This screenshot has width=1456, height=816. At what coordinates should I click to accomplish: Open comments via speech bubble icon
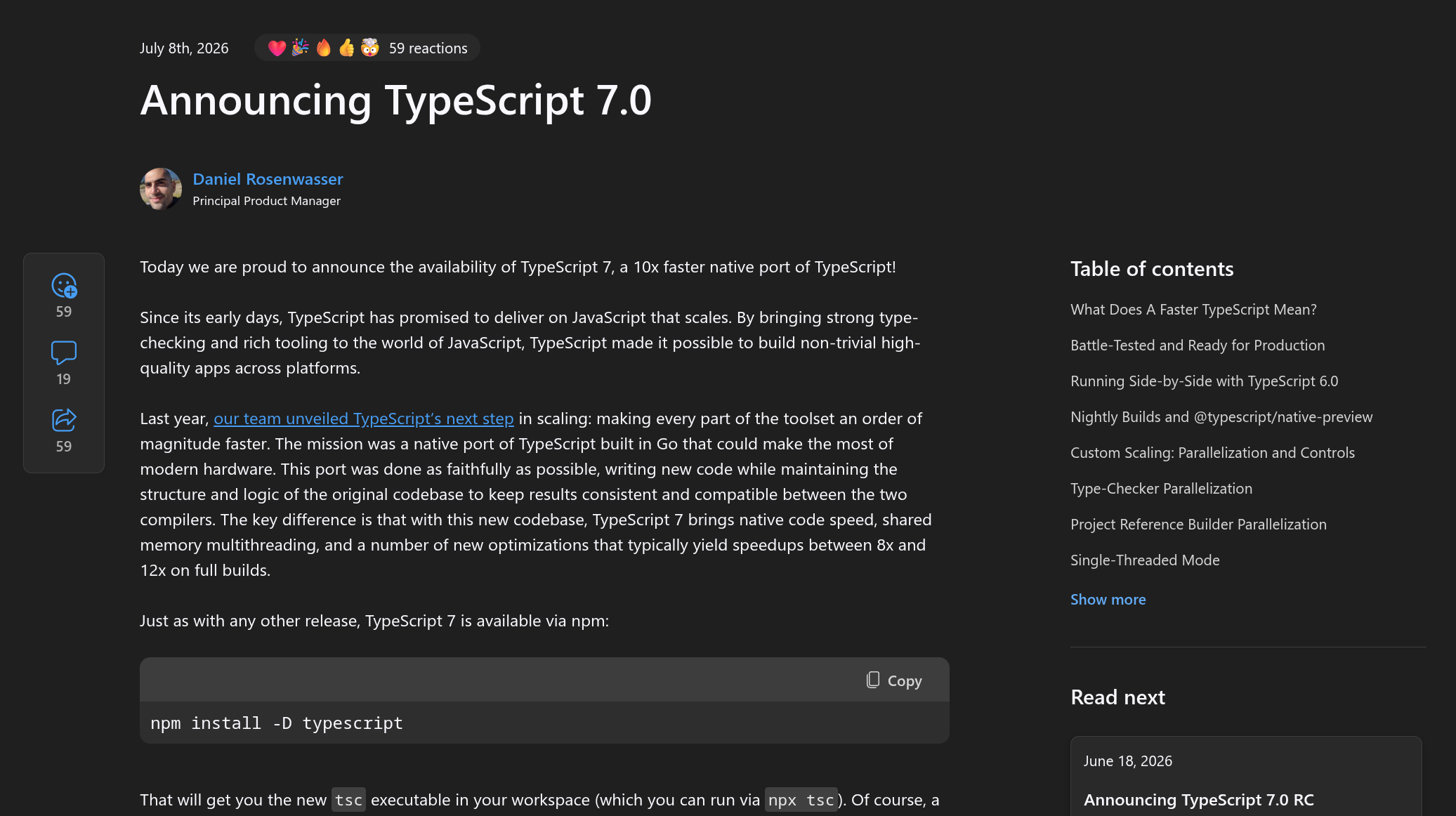click(x=64, y=353)
